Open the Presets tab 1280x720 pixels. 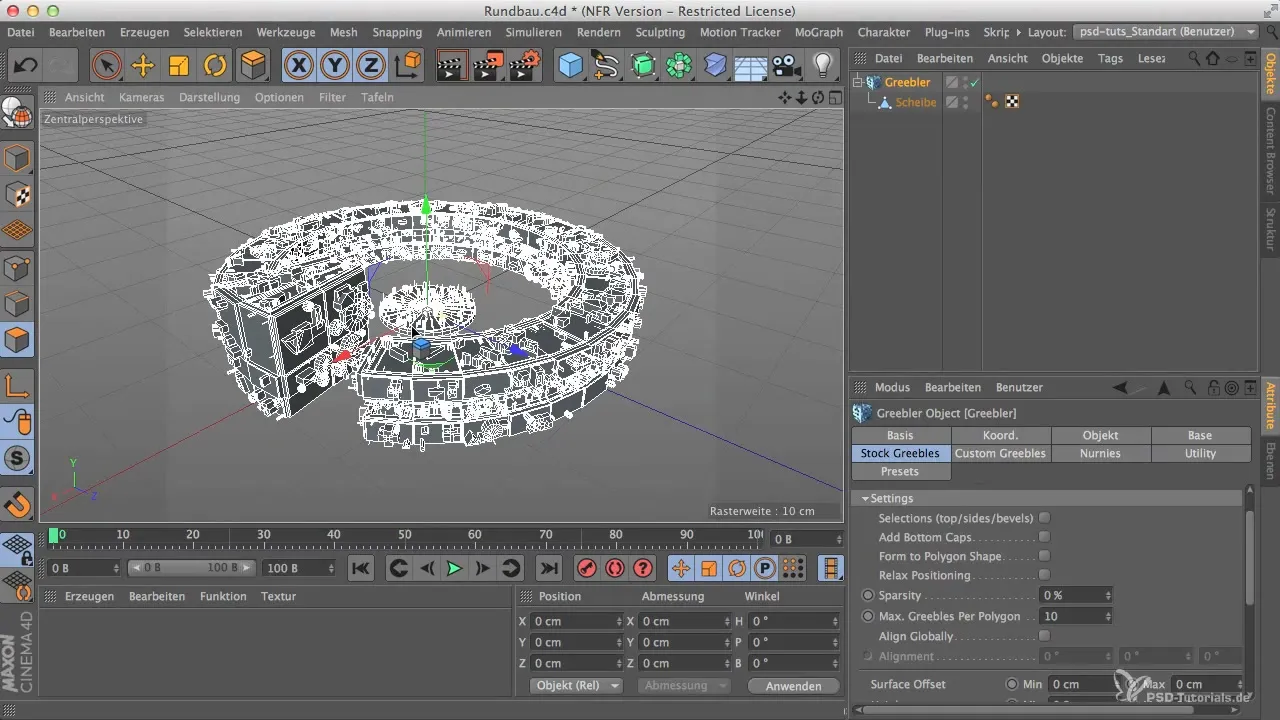click(900, 471)
